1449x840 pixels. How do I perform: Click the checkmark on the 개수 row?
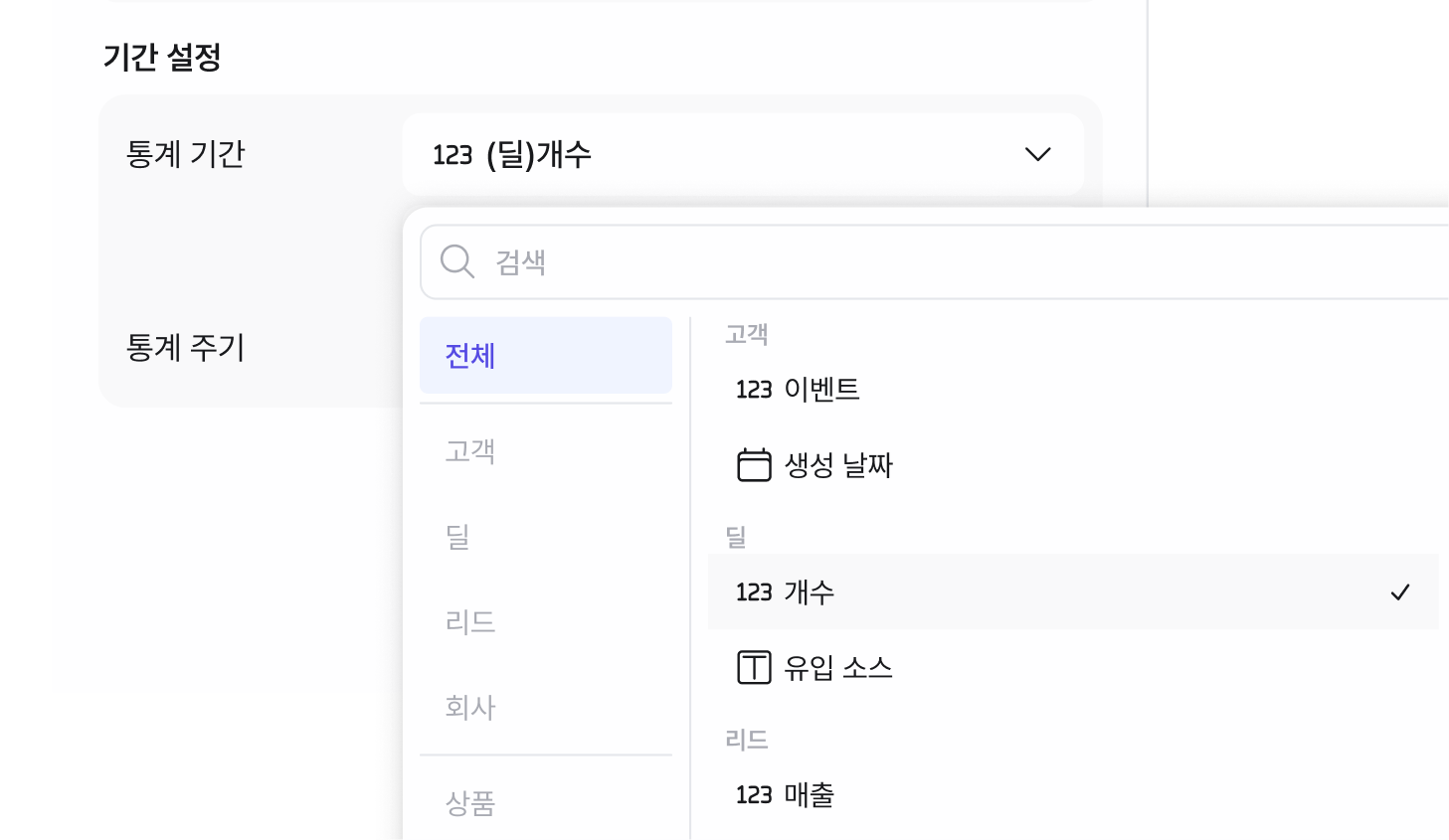(x=1400, y=592)
